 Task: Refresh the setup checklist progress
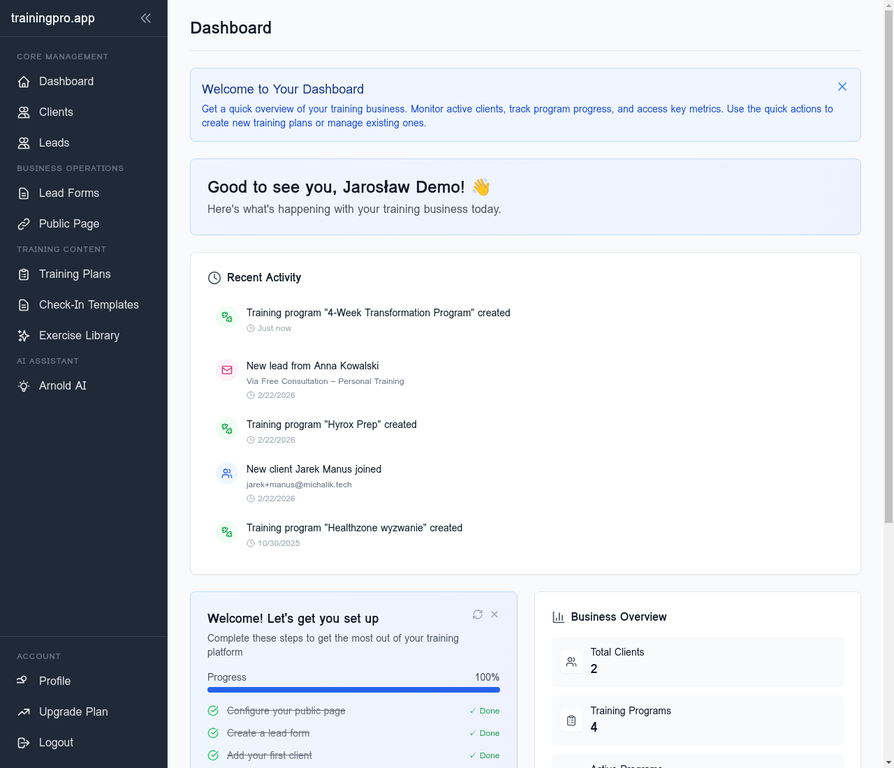pos(477,615)
